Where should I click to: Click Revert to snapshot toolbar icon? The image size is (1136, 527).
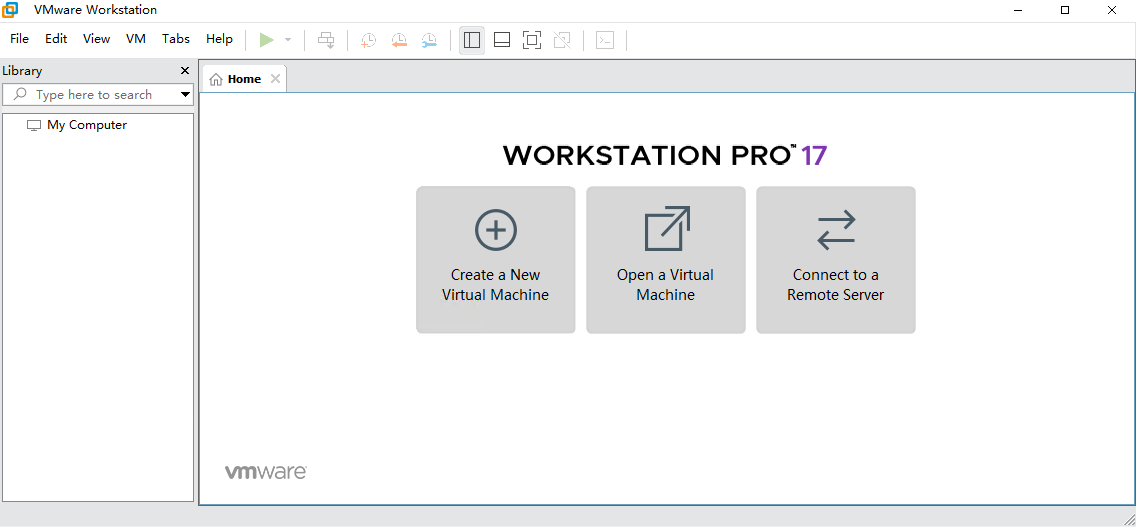coord(399,40)
